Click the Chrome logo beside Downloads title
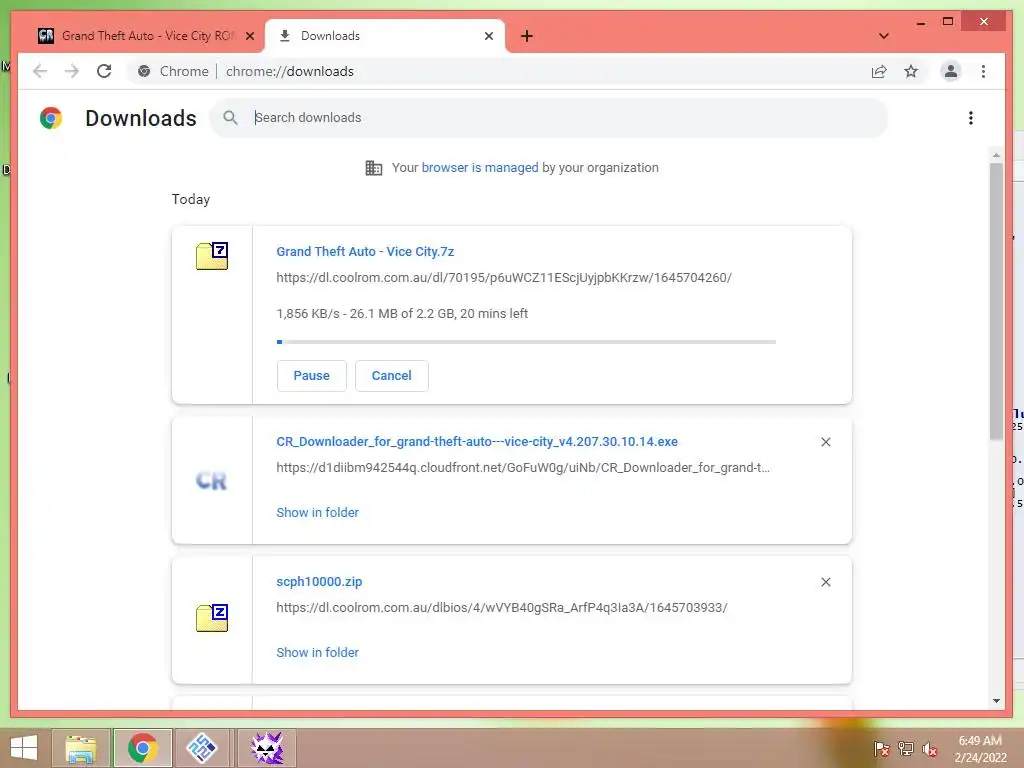 click(x=51, y=118)
